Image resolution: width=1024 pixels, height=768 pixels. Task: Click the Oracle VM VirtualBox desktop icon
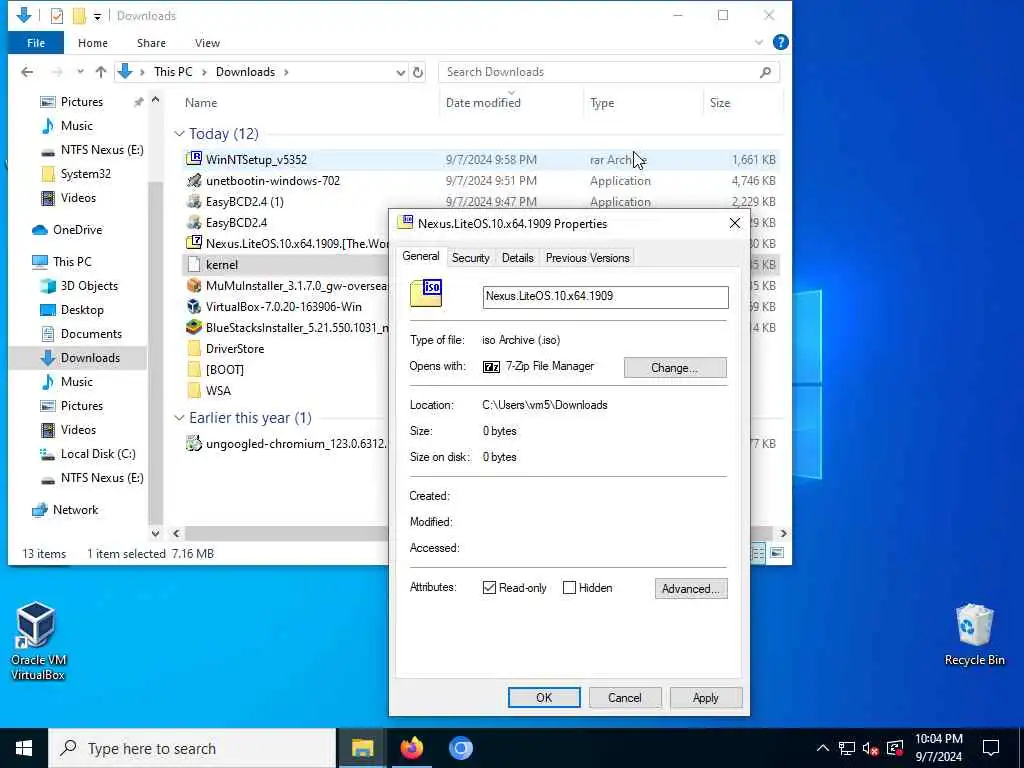tap(37, 641)
